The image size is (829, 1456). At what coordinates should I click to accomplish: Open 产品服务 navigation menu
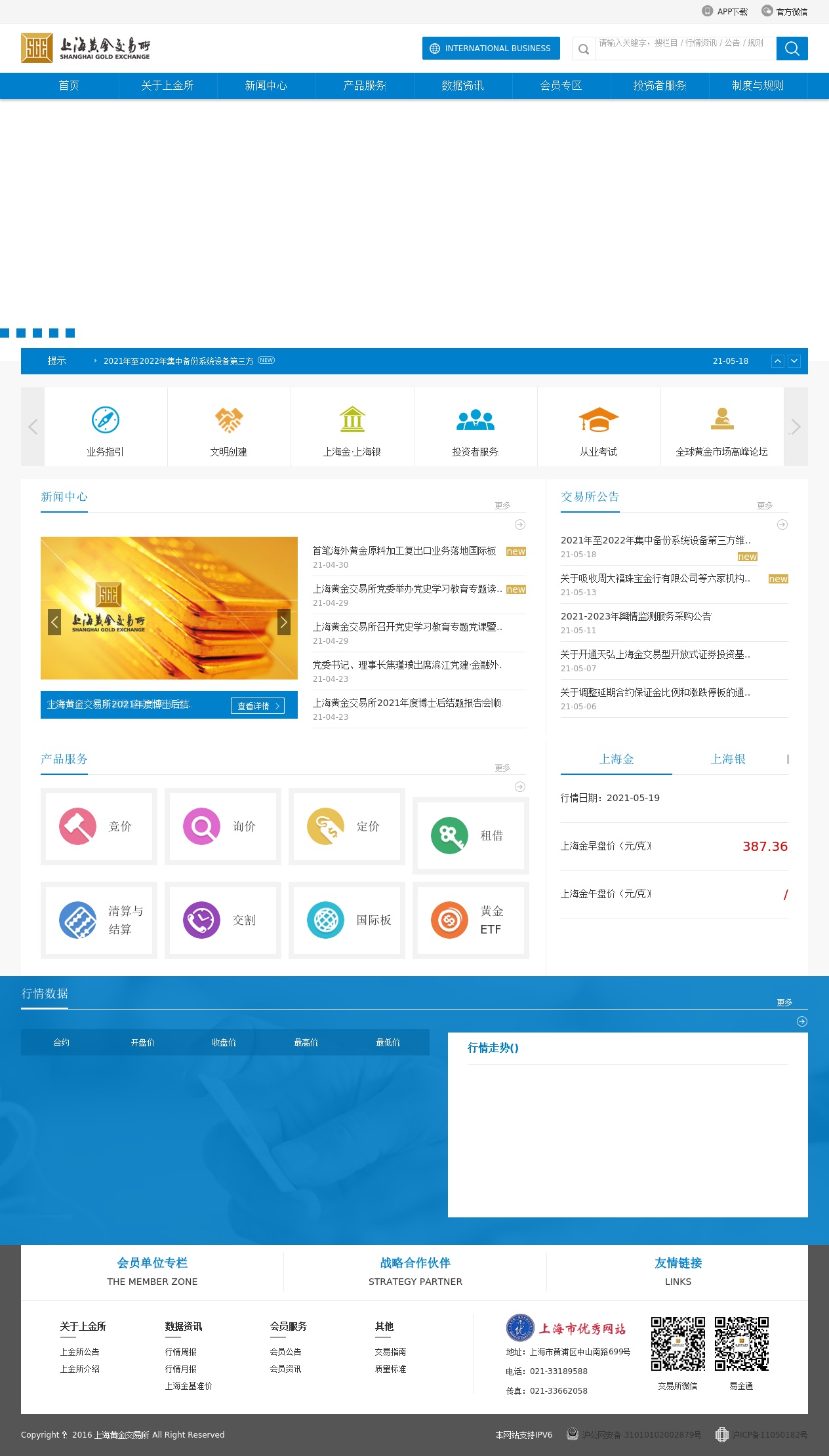[365, 85]
